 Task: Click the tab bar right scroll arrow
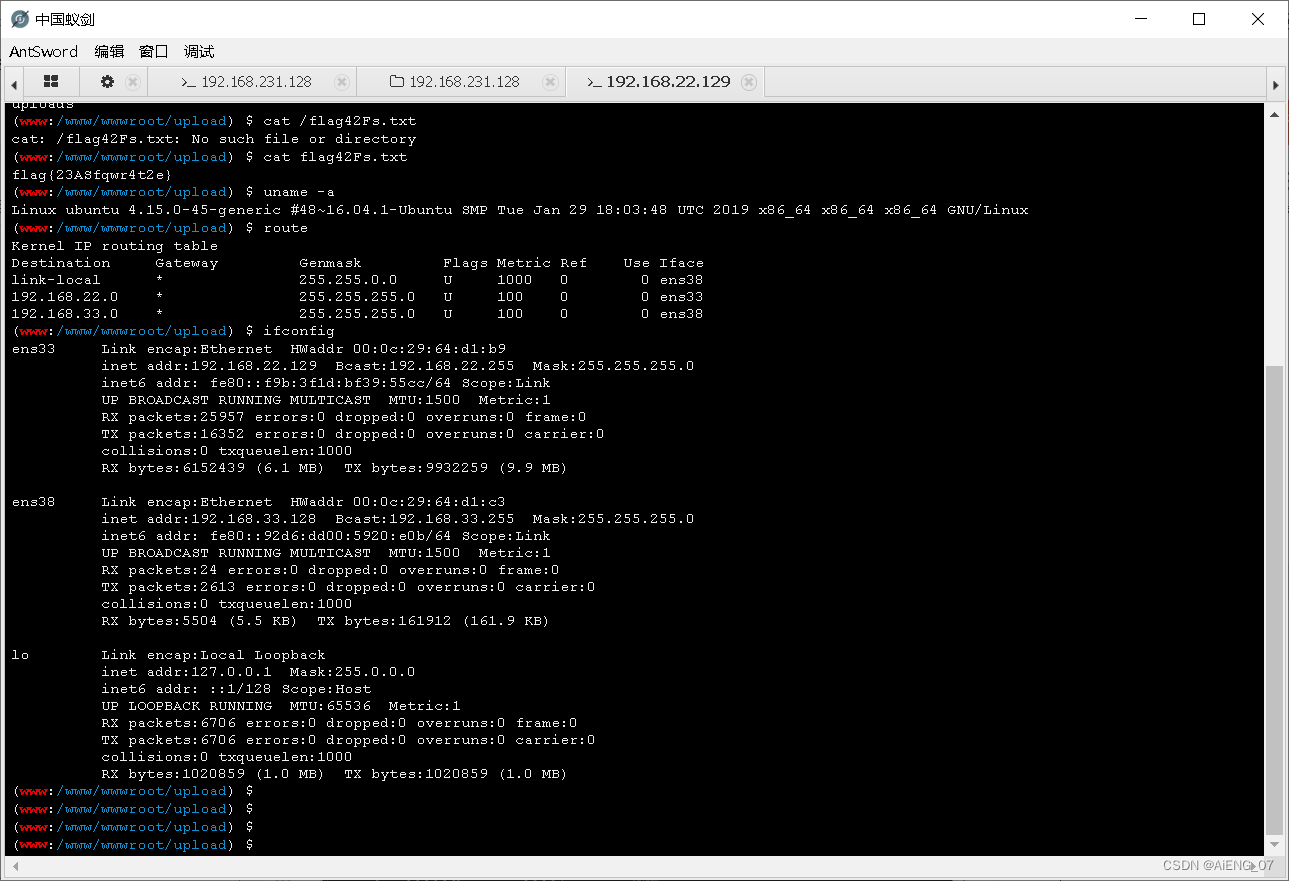click(1275, 83)
